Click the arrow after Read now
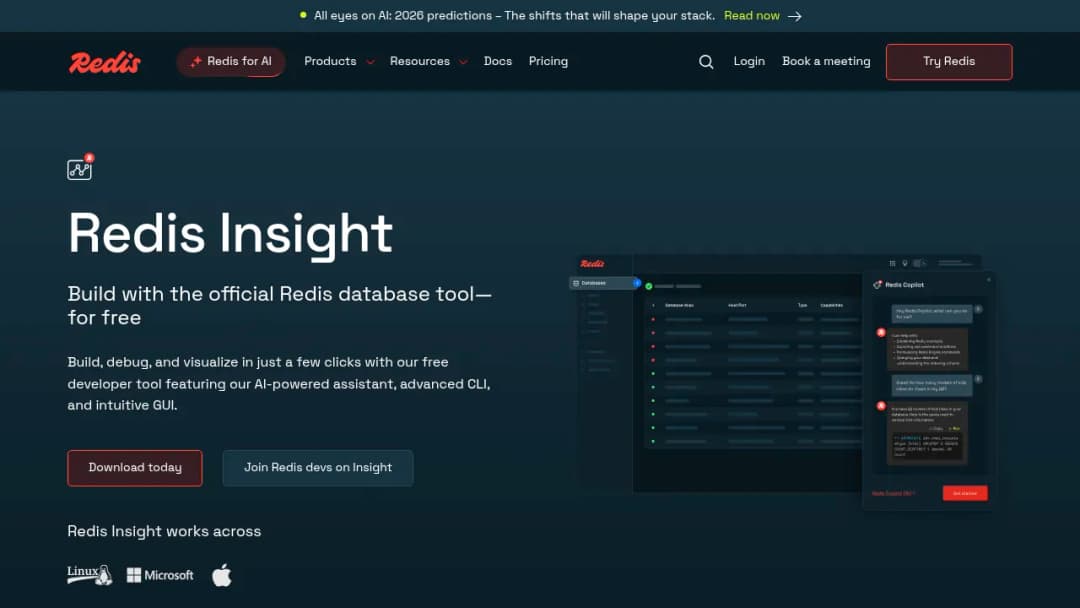The width and height of the screenshot is (1080, 608). 795,16
